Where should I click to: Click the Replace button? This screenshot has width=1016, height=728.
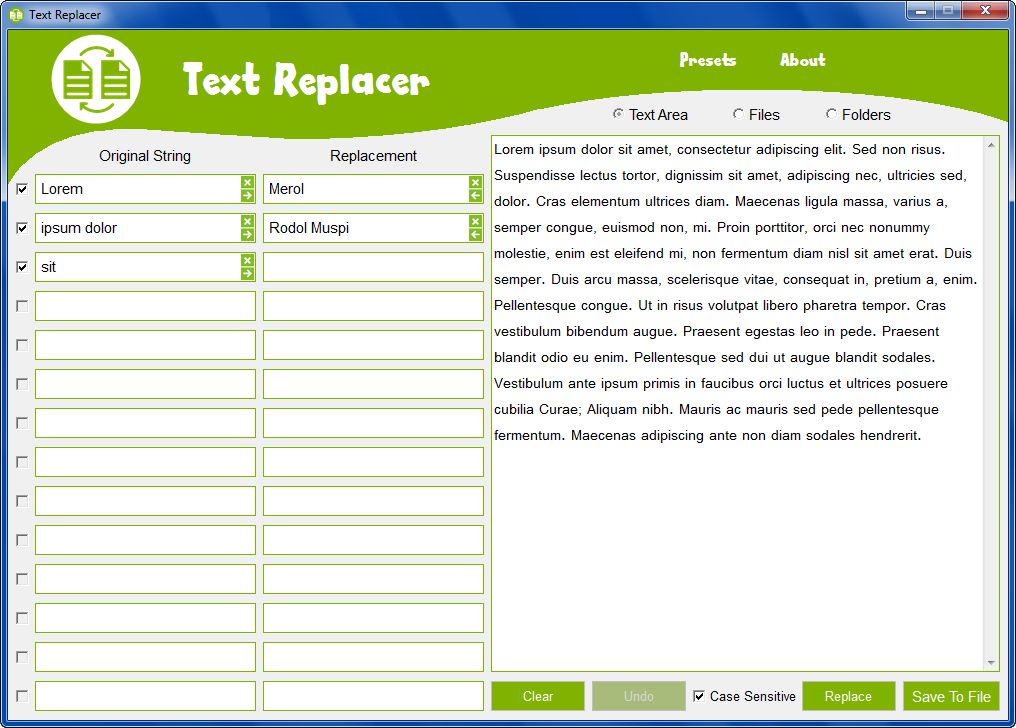point(849,696)
